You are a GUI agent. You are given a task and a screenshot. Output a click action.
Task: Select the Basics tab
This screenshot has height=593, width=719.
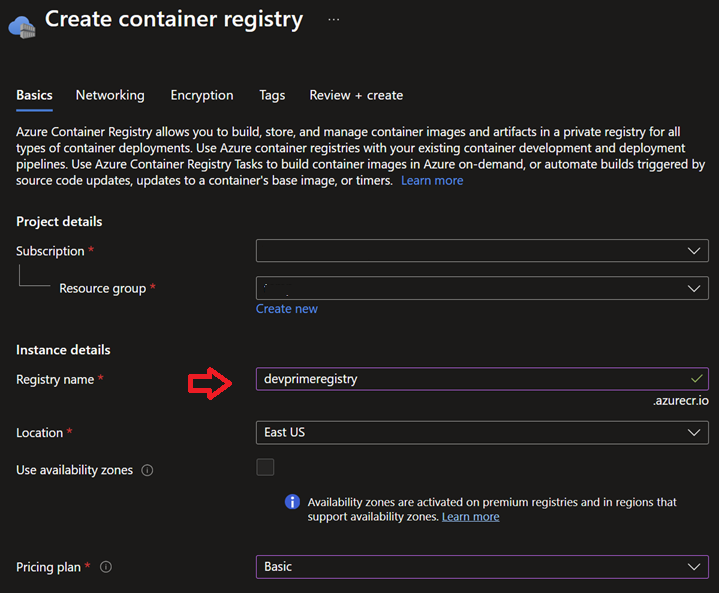(x=34, y=95)
